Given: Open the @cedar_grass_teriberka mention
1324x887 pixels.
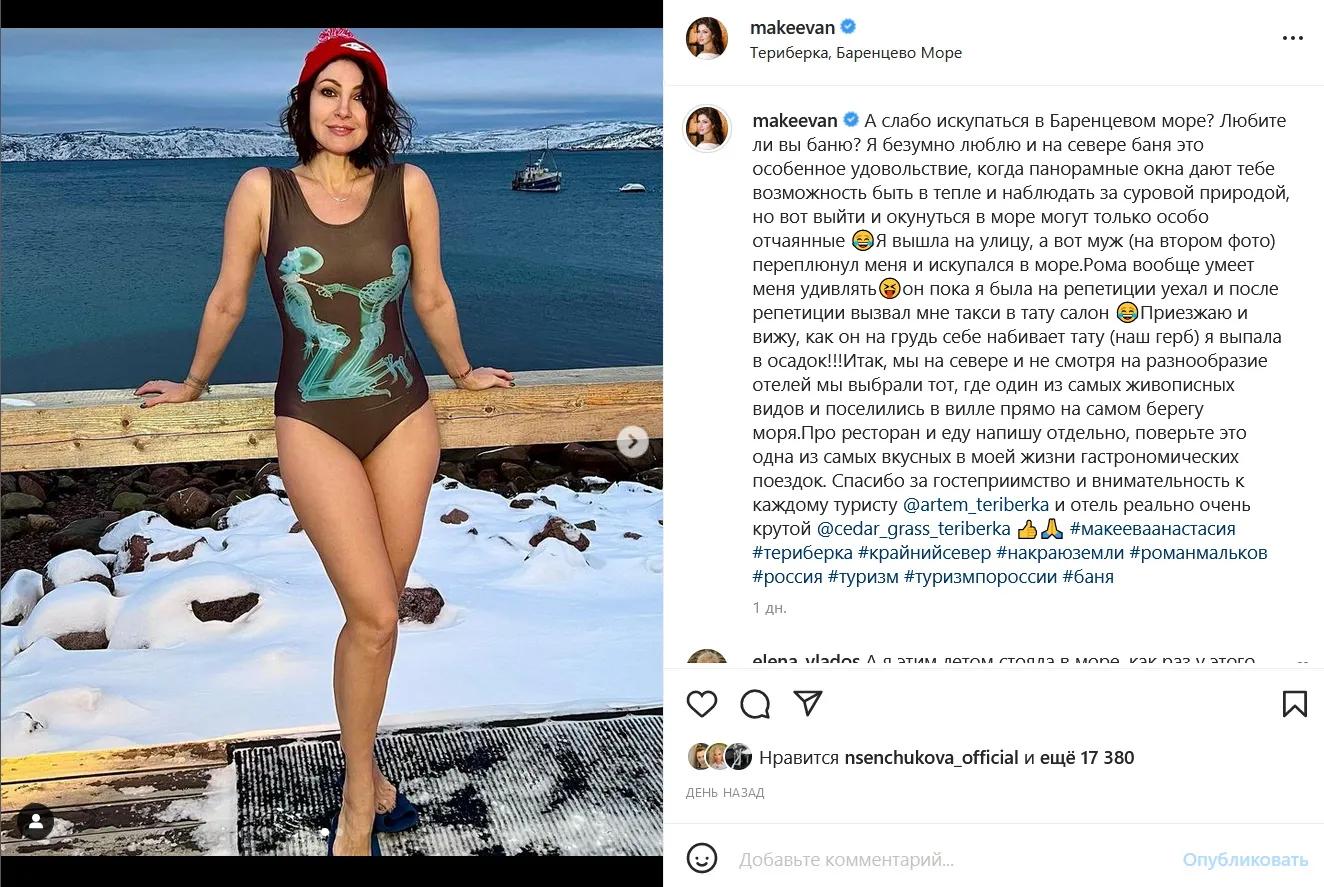Looking at the screenshot, I should (x=913, y=529).
